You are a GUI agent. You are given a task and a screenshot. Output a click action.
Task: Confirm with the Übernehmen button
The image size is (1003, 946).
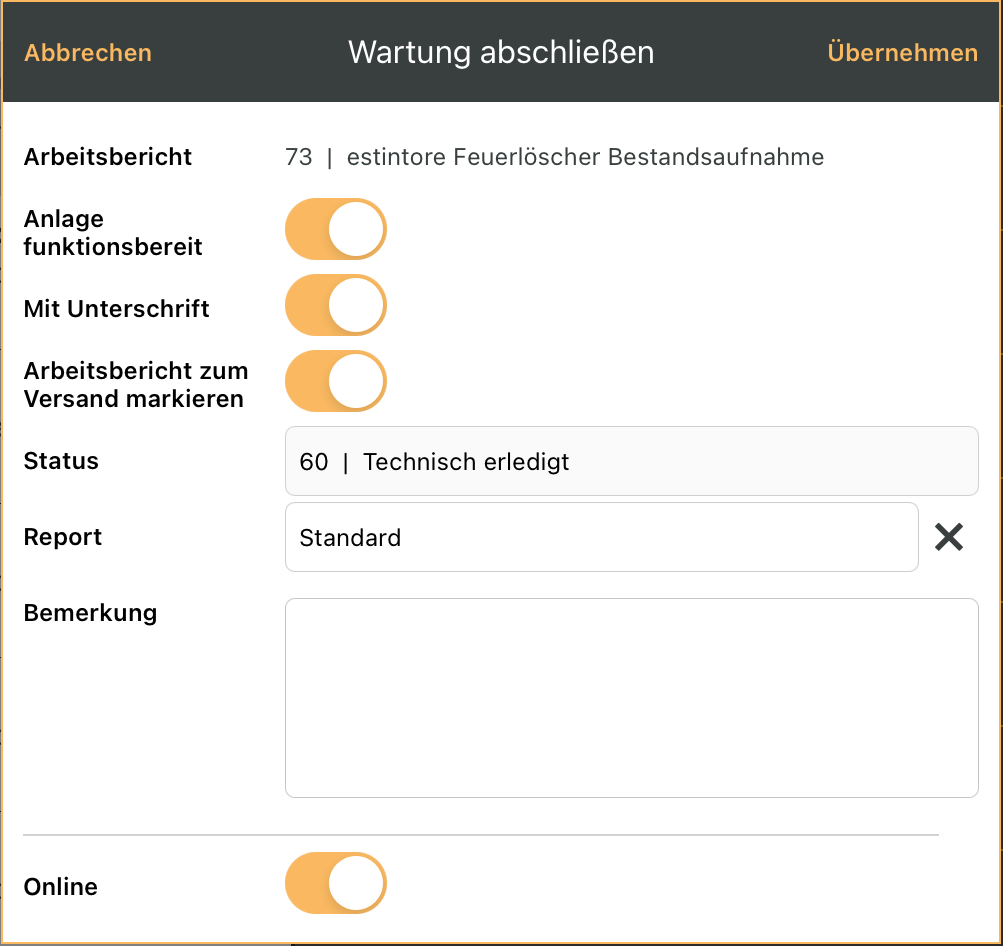coord(903,52)
